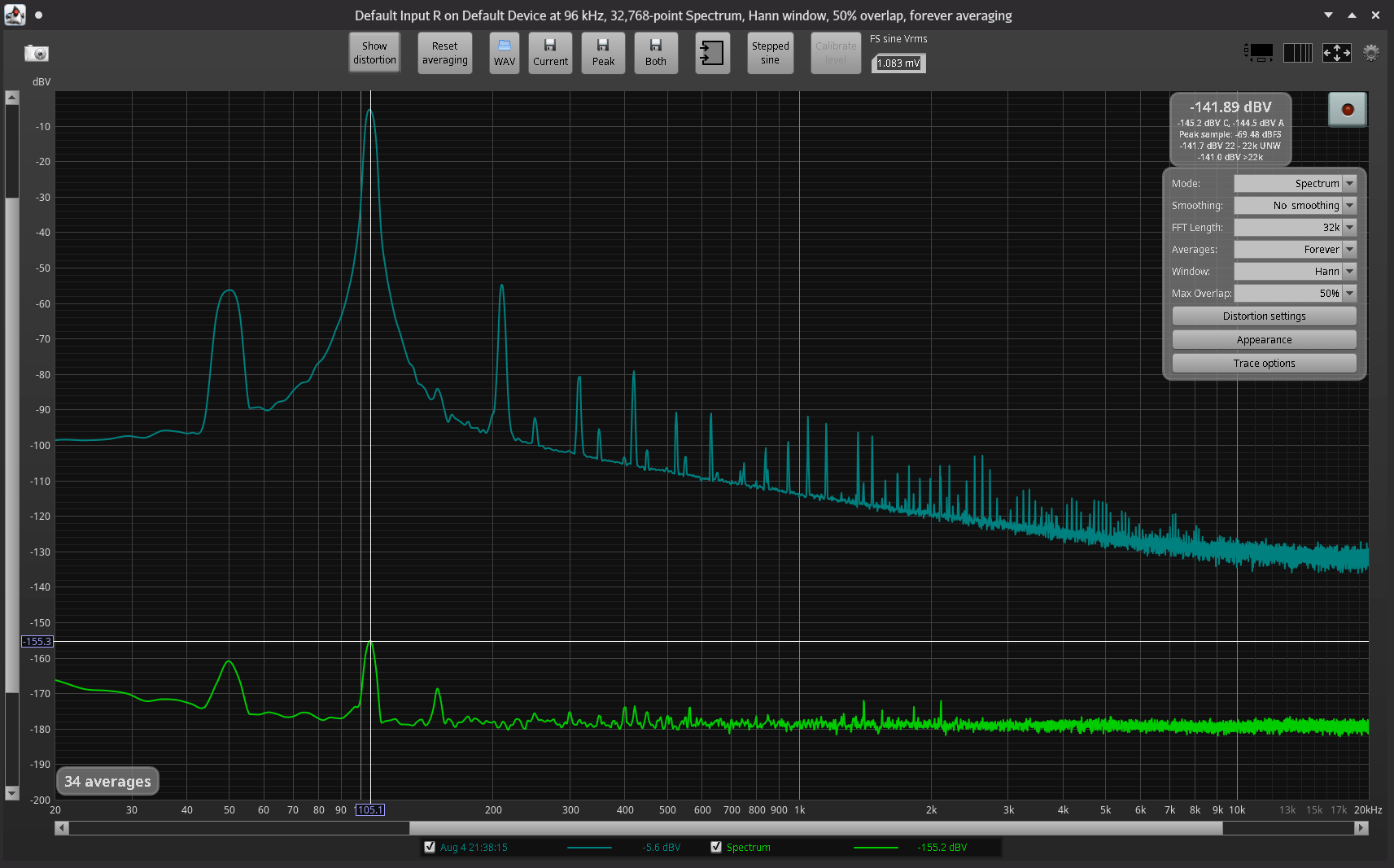Click the vertical axis scroll down arrow
The height and width of the screenshot is (868, 1394).
pos(11,793)
